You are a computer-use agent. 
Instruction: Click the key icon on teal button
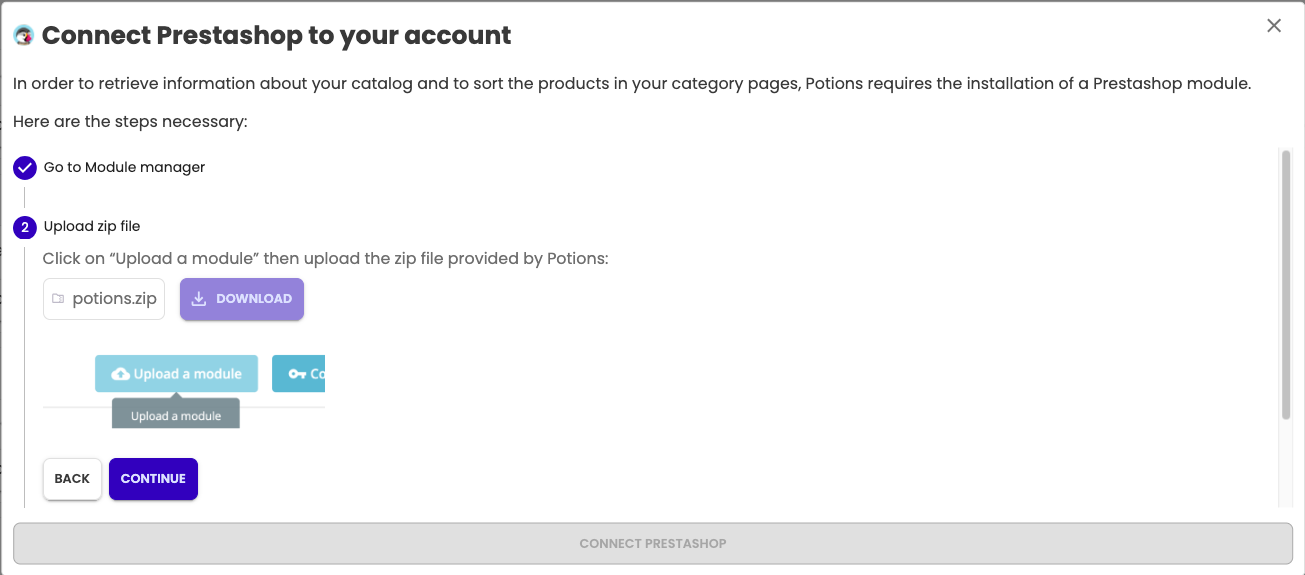click(297, 374)
